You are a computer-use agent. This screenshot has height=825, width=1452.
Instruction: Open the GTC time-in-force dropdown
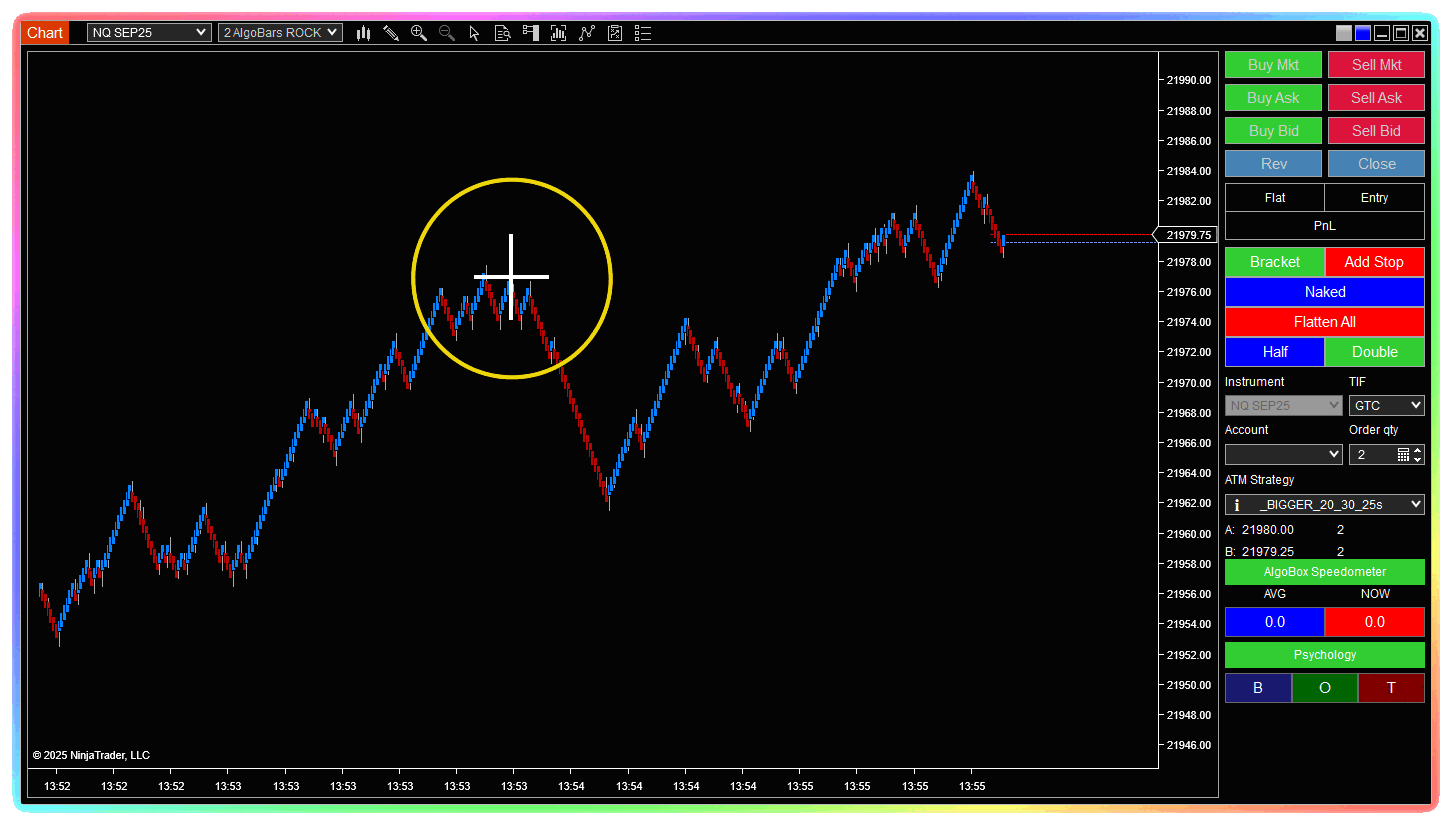[1386, 406]
